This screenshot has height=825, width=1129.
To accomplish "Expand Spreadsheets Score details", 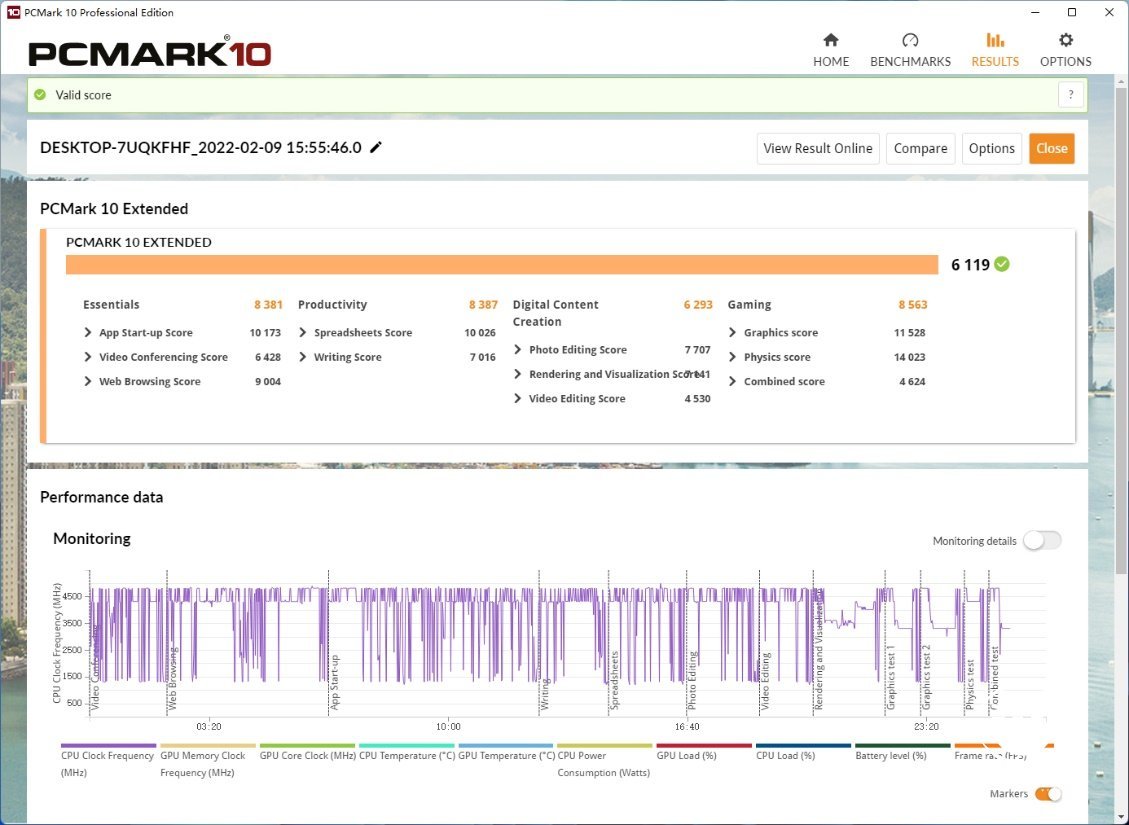I will 302,333.
